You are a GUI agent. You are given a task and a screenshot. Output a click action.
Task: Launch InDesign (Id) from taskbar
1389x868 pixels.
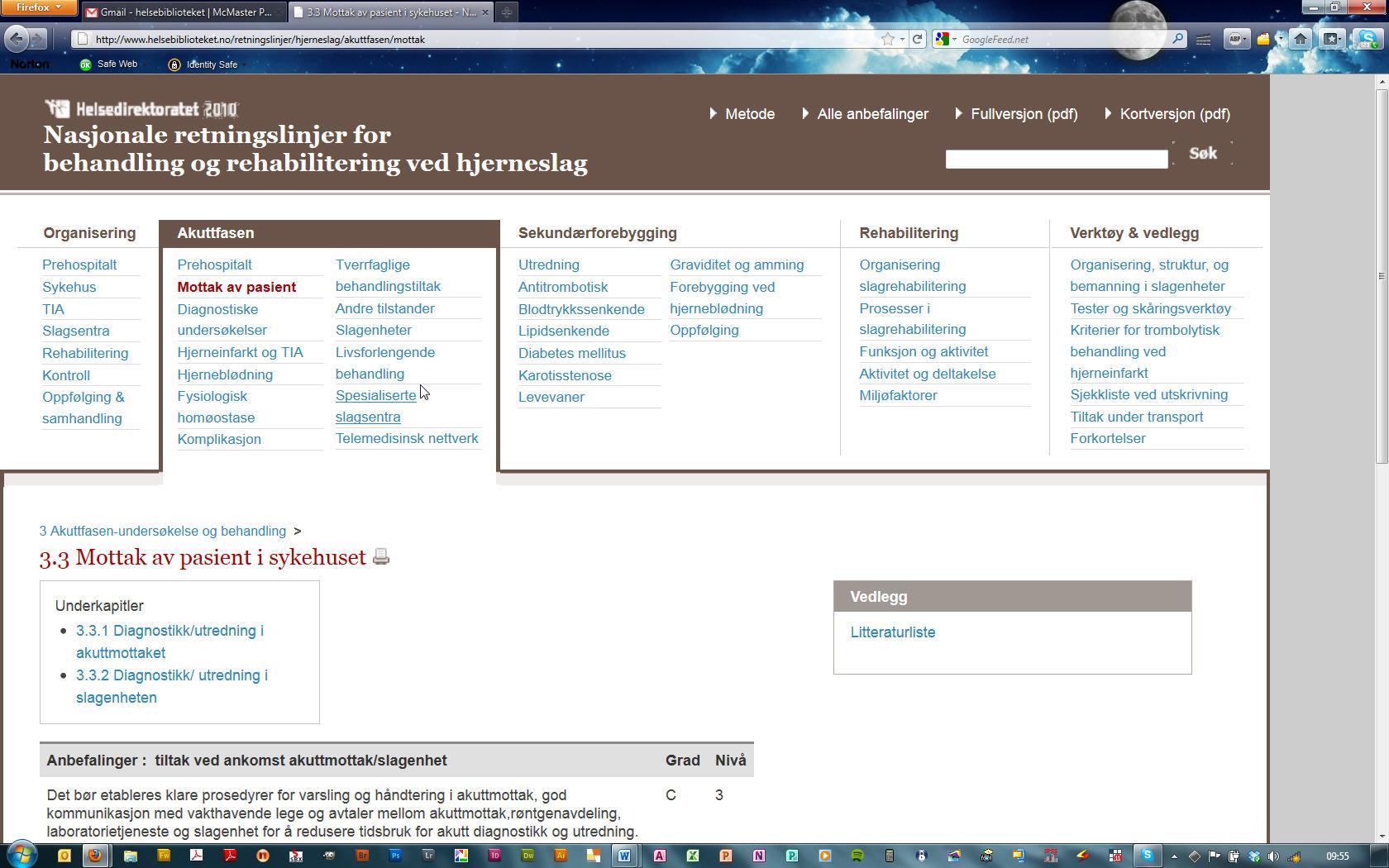pos(494,856)
